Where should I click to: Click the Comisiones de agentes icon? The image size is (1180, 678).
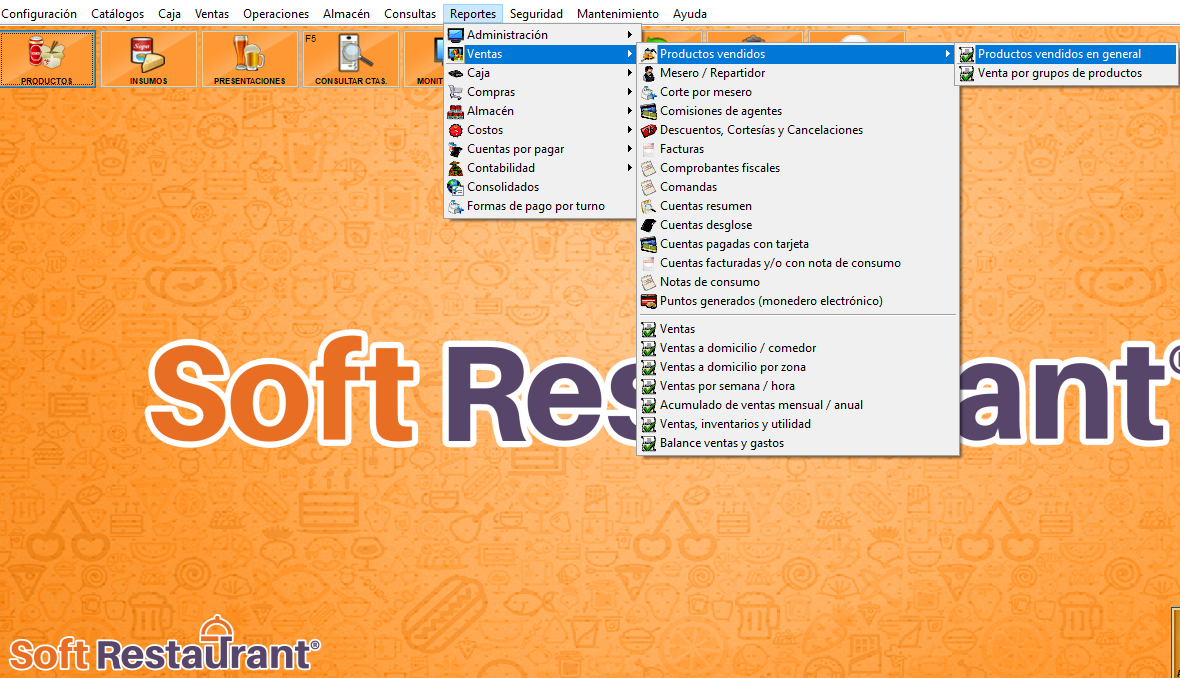pos(649,111)
